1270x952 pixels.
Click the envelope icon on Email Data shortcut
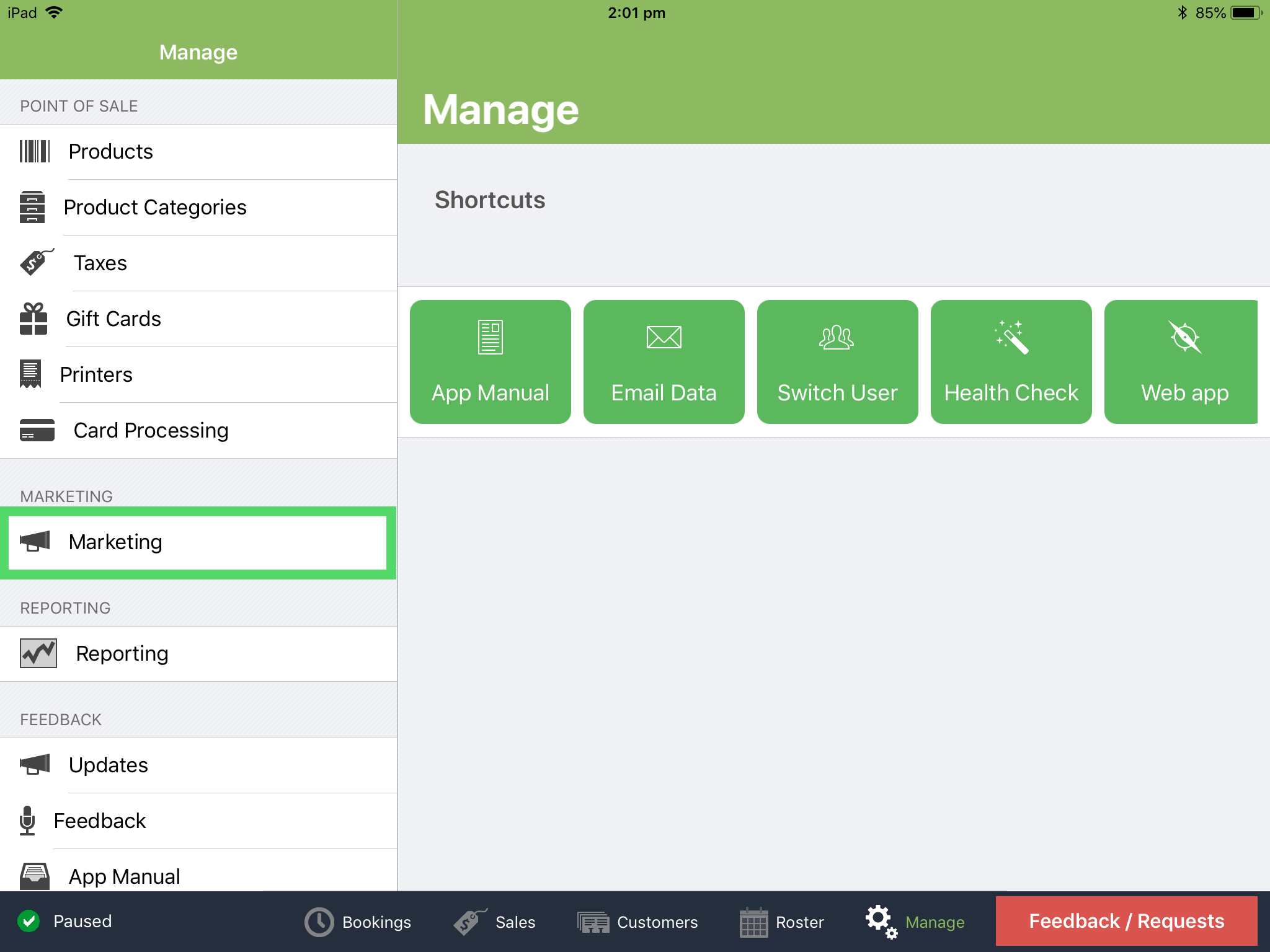click(x=664, y=337)
